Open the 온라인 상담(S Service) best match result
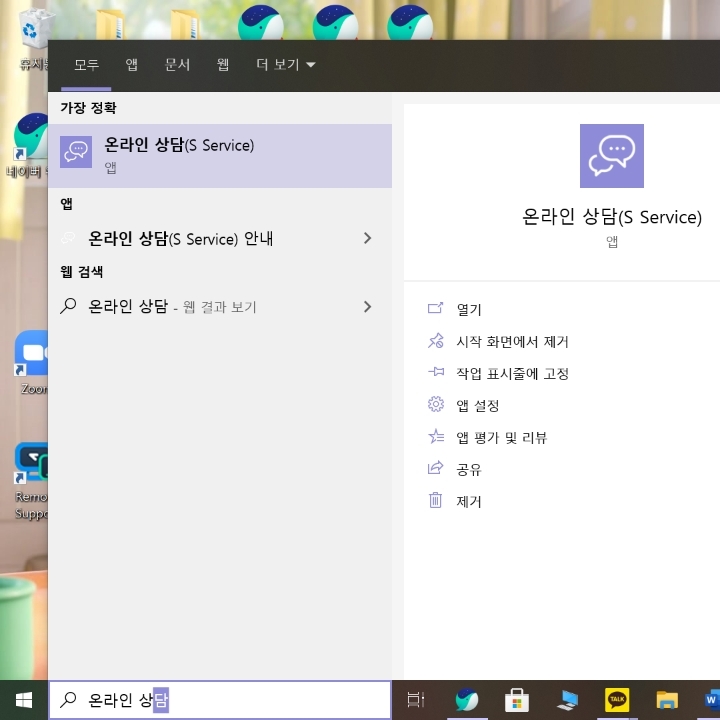The width and height of the screenshot is (720, 720). 220,156
